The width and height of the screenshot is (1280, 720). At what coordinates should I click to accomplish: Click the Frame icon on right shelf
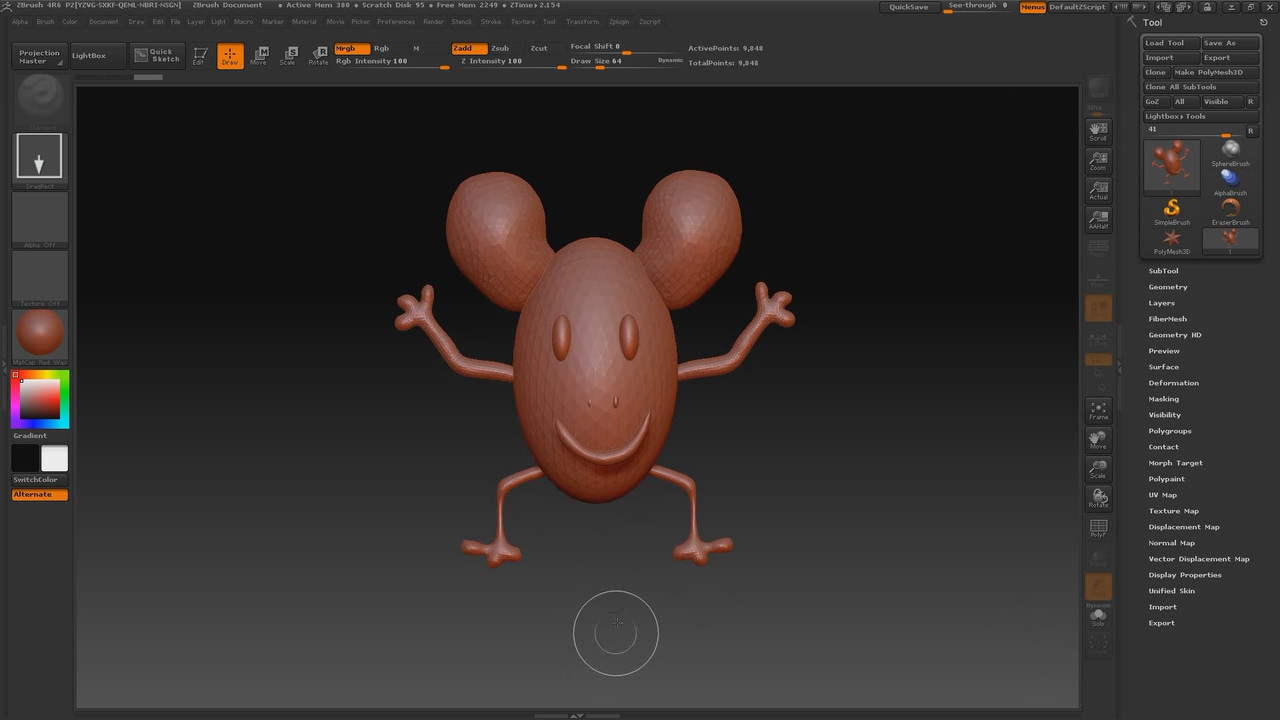coord(1098,410)
